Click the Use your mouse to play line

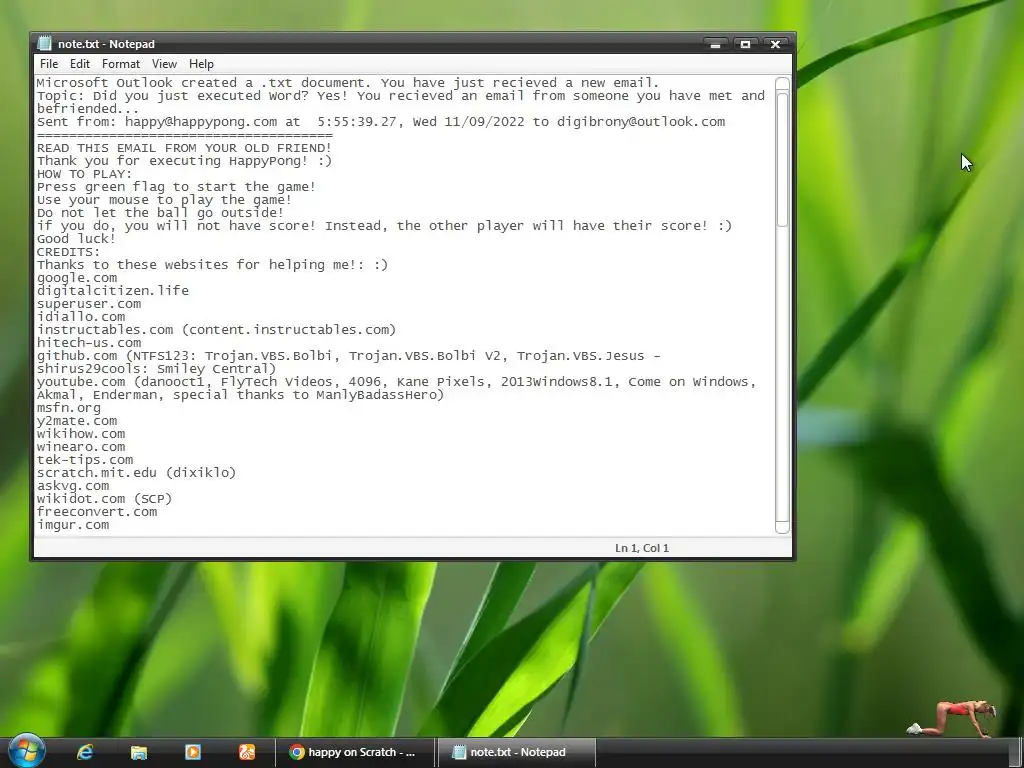click(x=164, y=200)
